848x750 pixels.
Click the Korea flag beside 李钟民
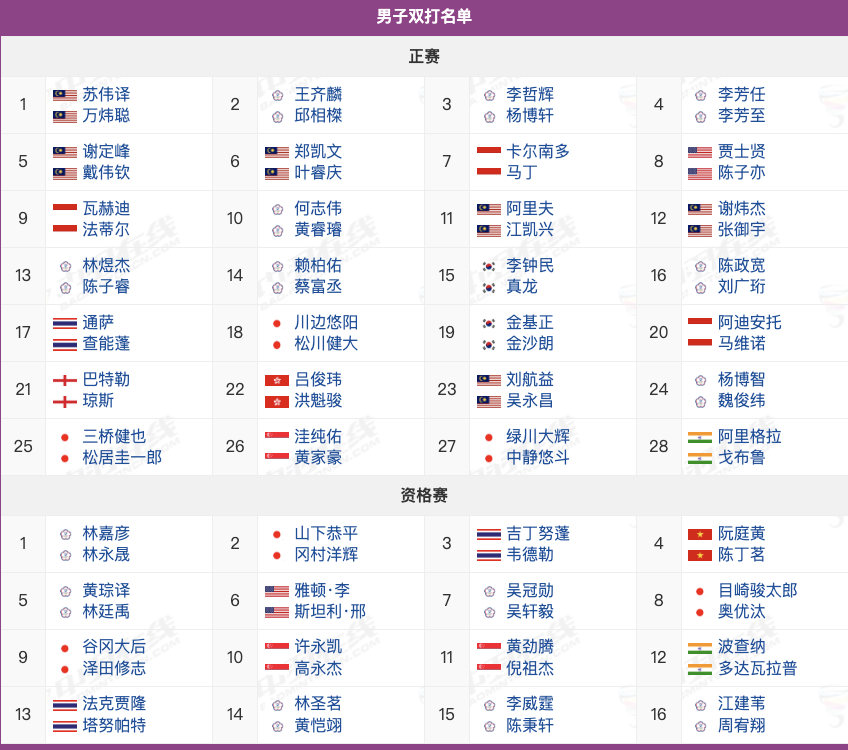pos(488,267)
